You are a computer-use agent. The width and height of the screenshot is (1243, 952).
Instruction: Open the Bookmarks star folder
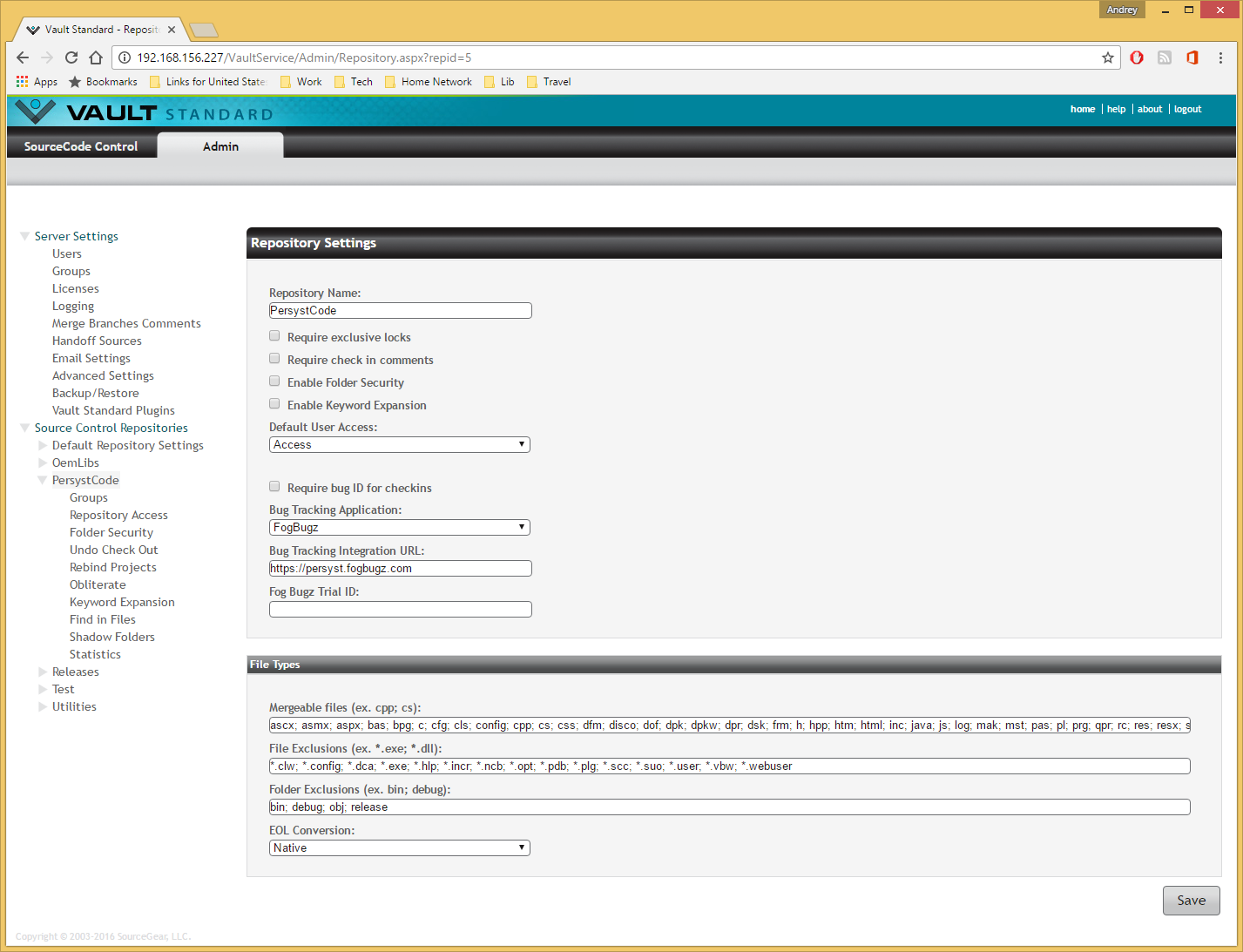tap(103, 82)
